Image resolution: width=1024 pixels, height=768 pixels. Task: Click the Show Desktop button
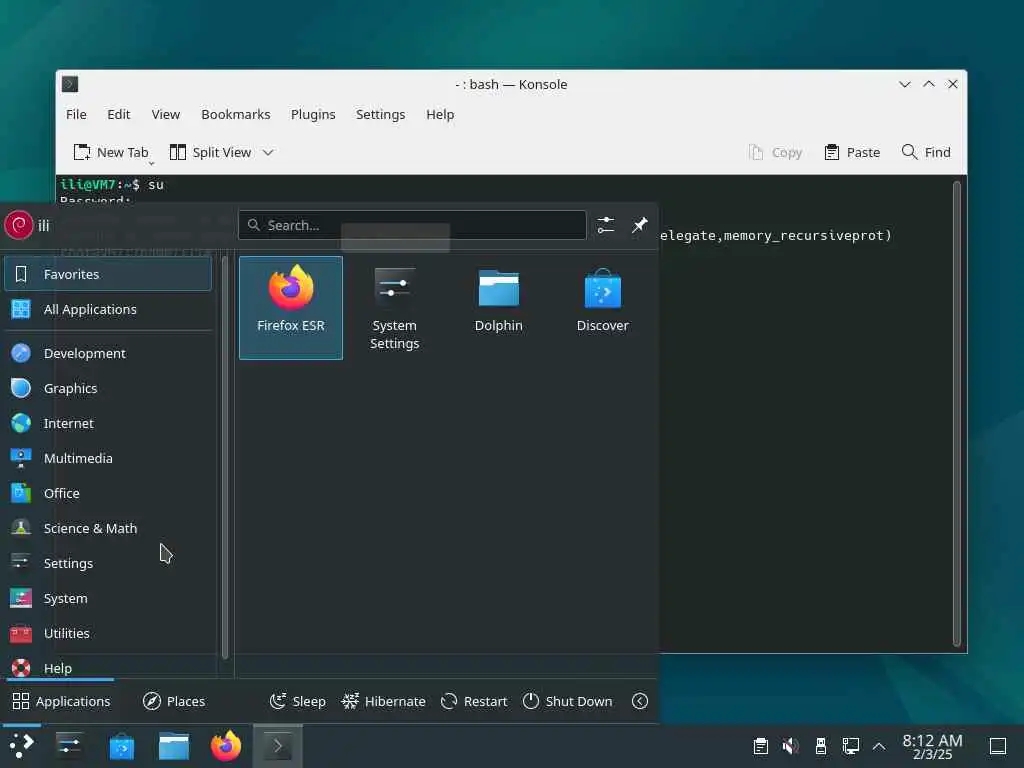998,746
